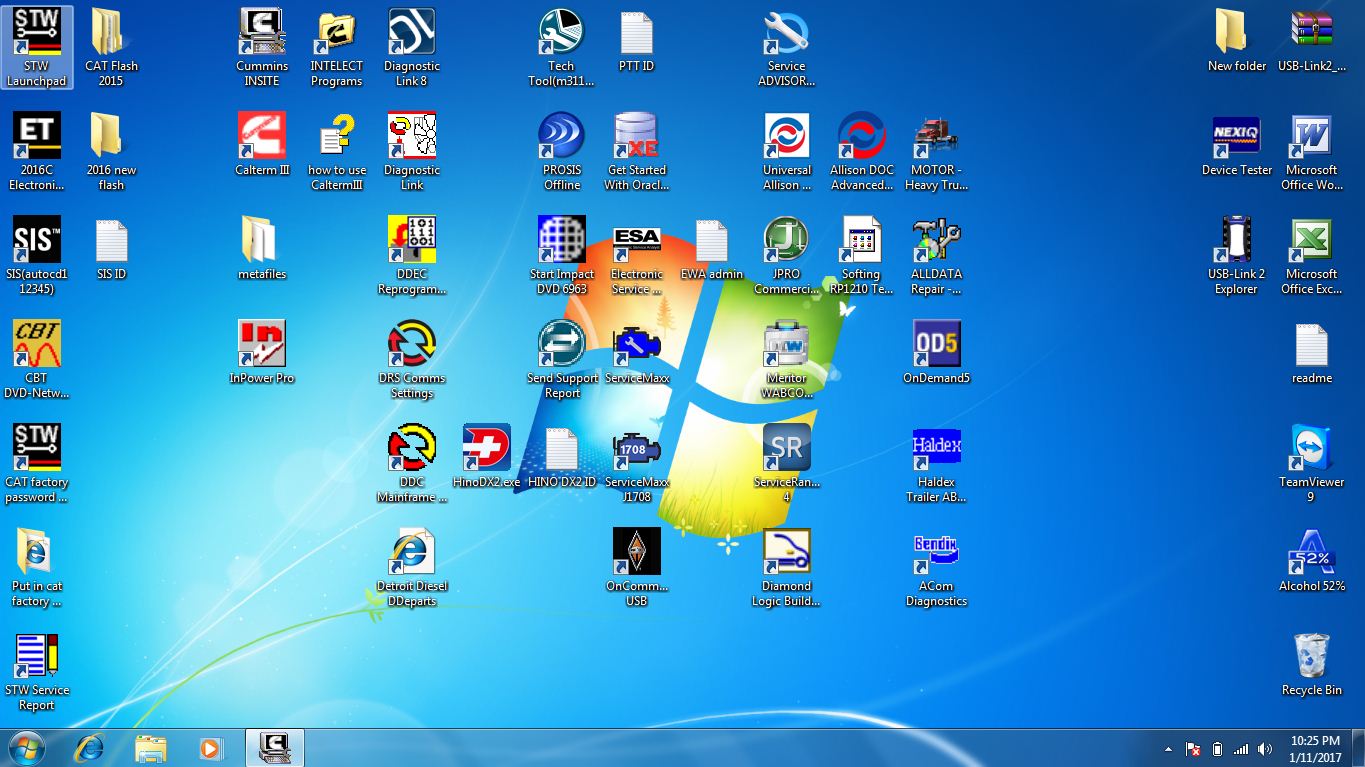The height and width of the screenshot is (767, 1365).
Task: Open the SIS ID text file
Action: pos(111,248)
